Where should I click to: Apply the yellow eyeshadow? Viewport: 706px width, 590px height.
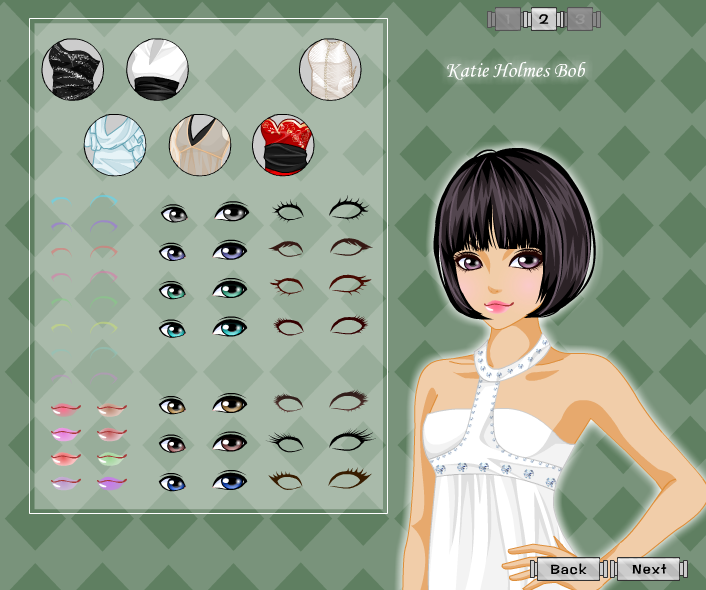pos(85,327)
